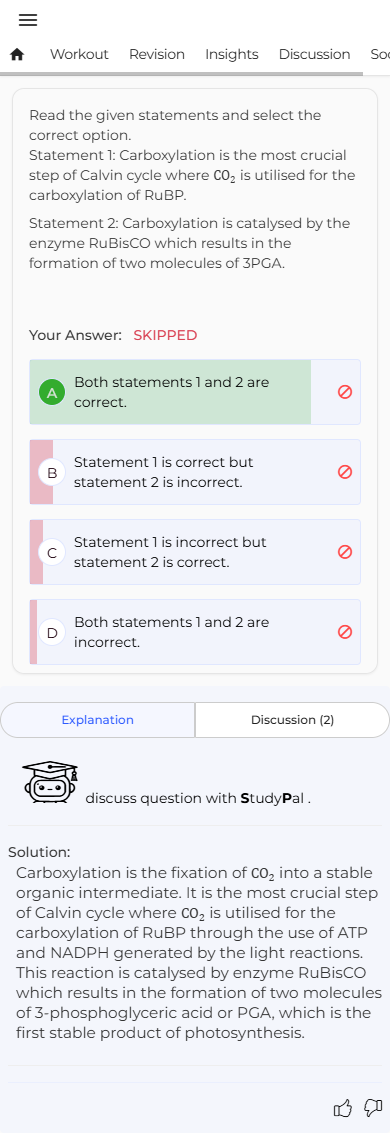Open the top Discussion tab
390x1133 pixels.
pyautogui.click(x=314, y=54)
